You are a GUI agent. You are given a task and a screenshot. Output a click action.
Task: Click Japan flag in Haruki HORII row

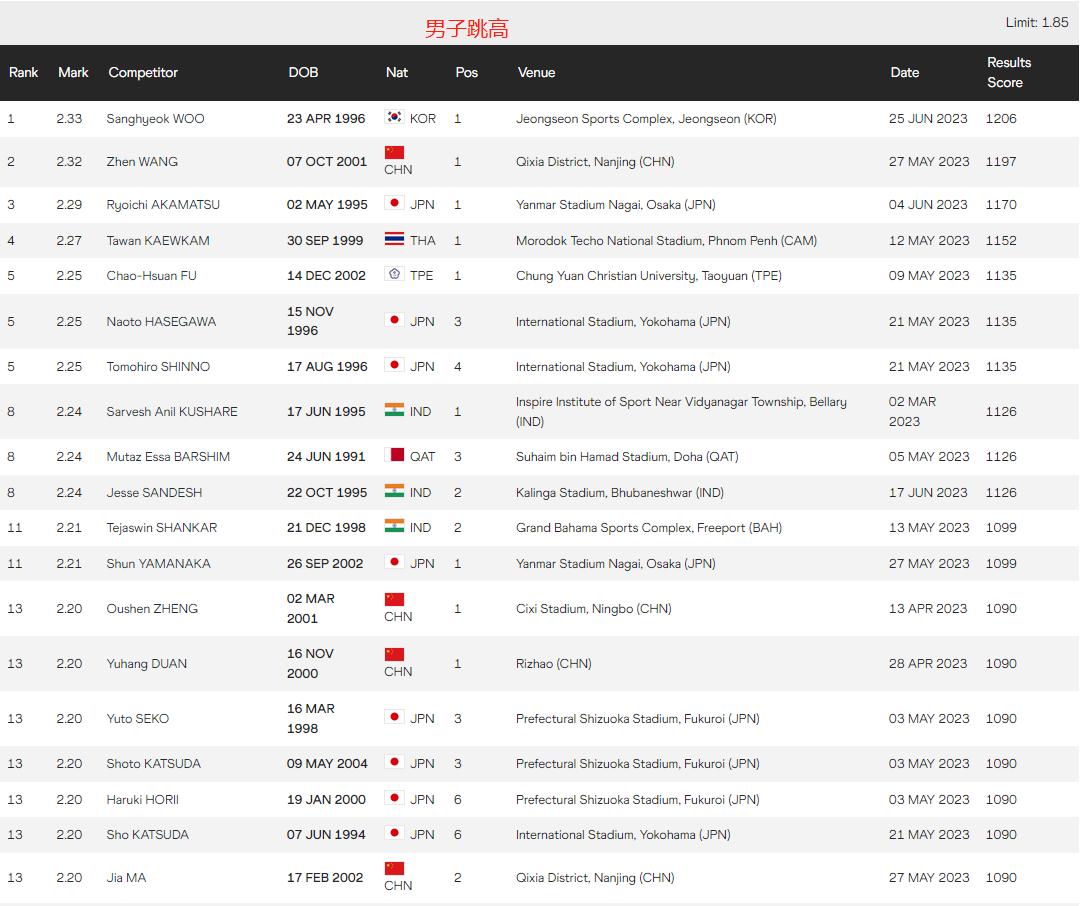(394, 798)
